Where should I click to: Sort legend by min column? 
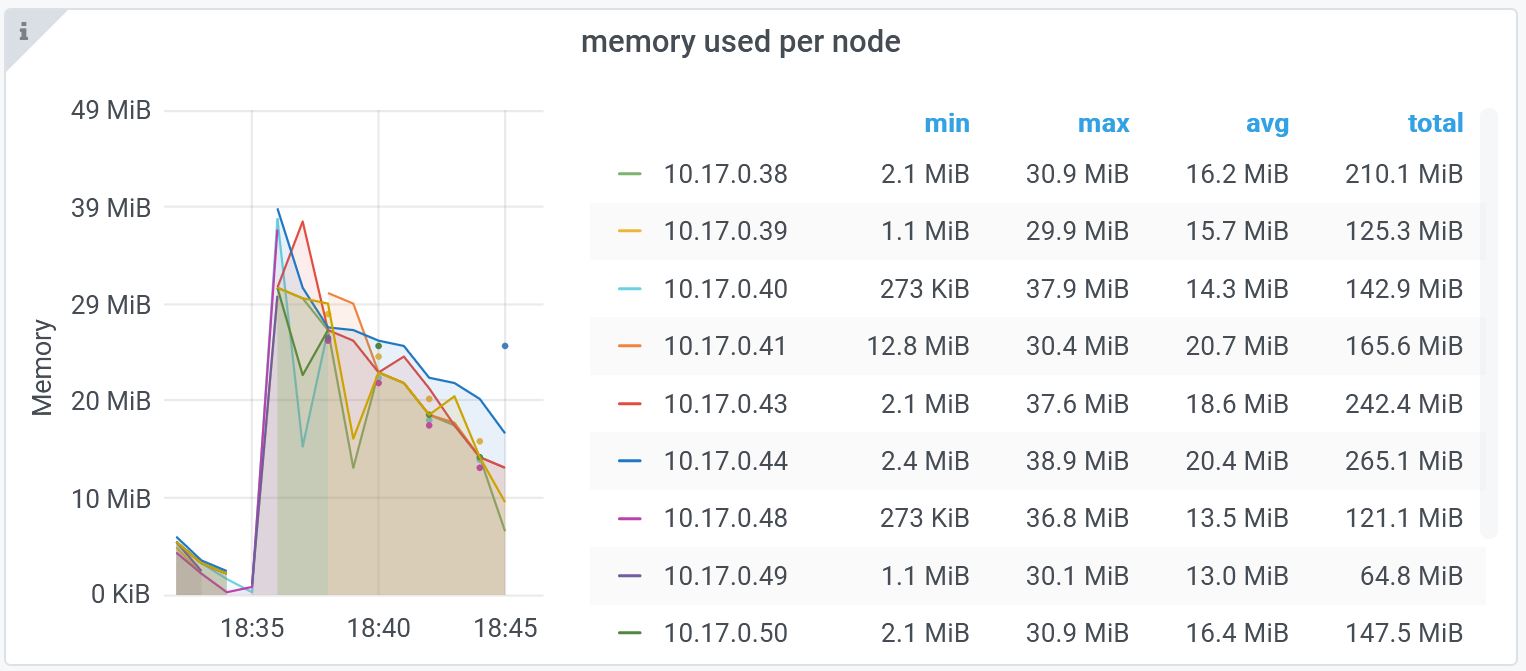click(x=946, y=124)
